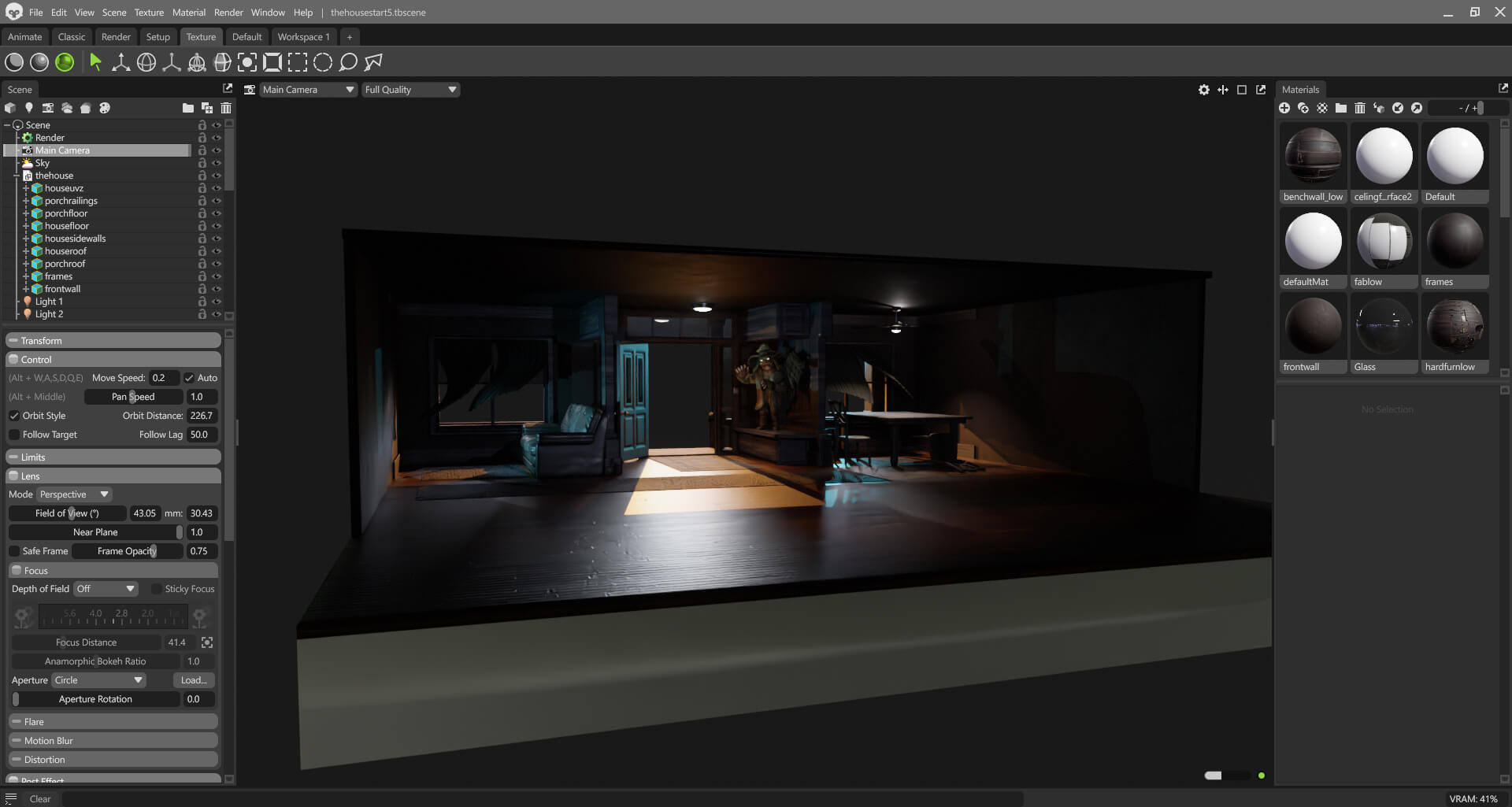The image size is (1512, 807).
Task: Click the aperture Load... button
Action: [194, 680]
